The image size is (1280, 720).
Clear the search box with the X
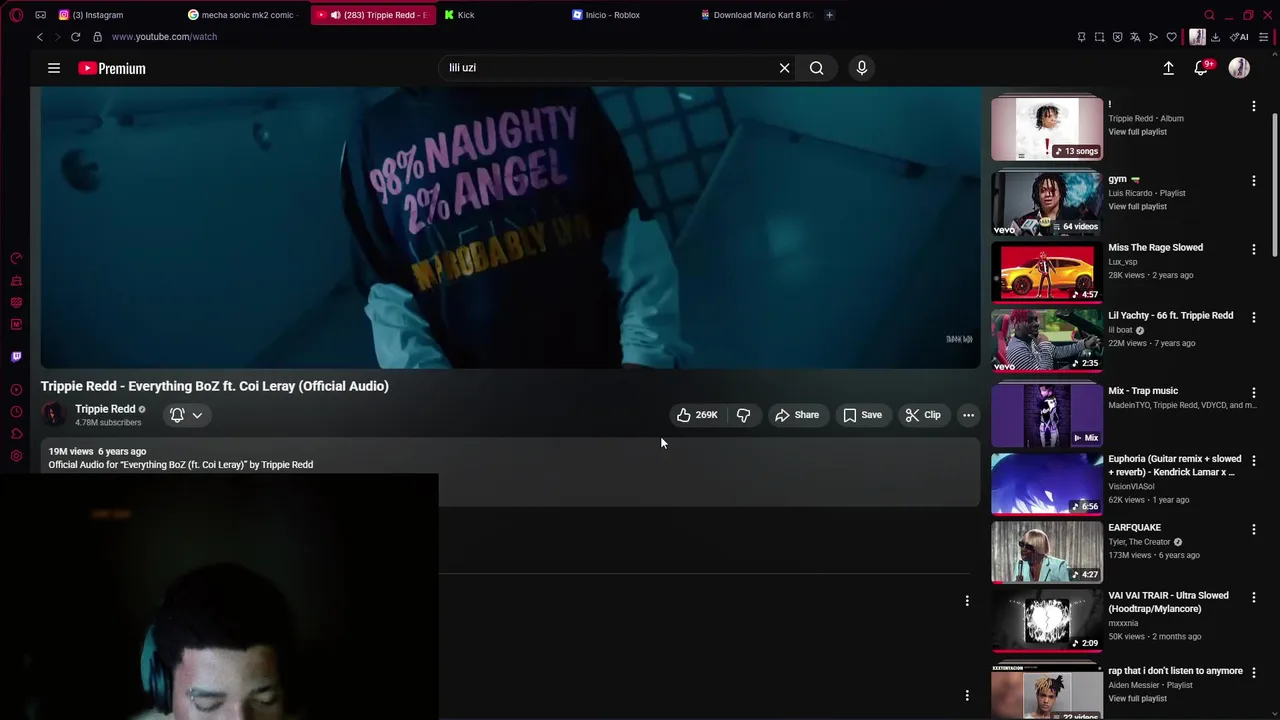point(785,68)
